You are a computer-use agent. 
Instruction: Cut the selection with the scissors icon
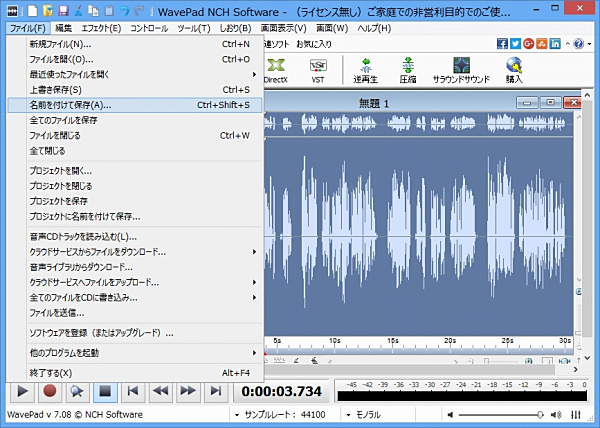[x=79, y=11]
